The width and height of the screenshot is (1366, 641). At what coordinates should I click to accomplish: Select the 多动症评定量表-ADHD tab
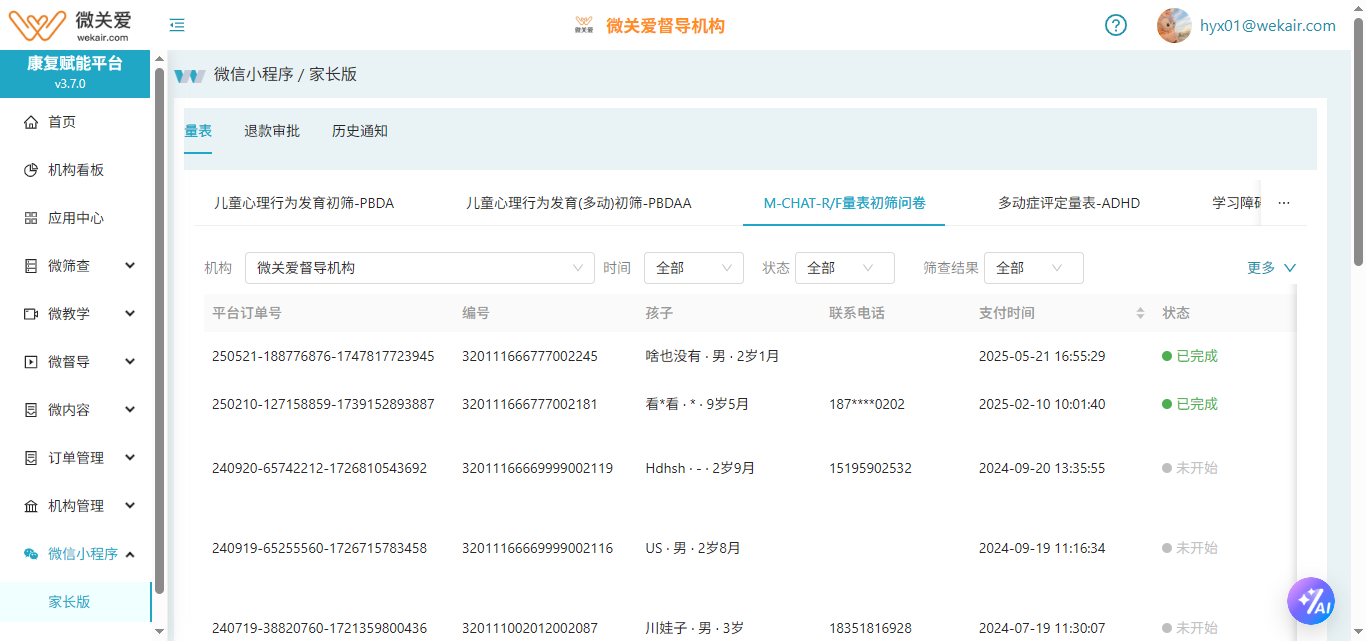(x=1069, y=203)
